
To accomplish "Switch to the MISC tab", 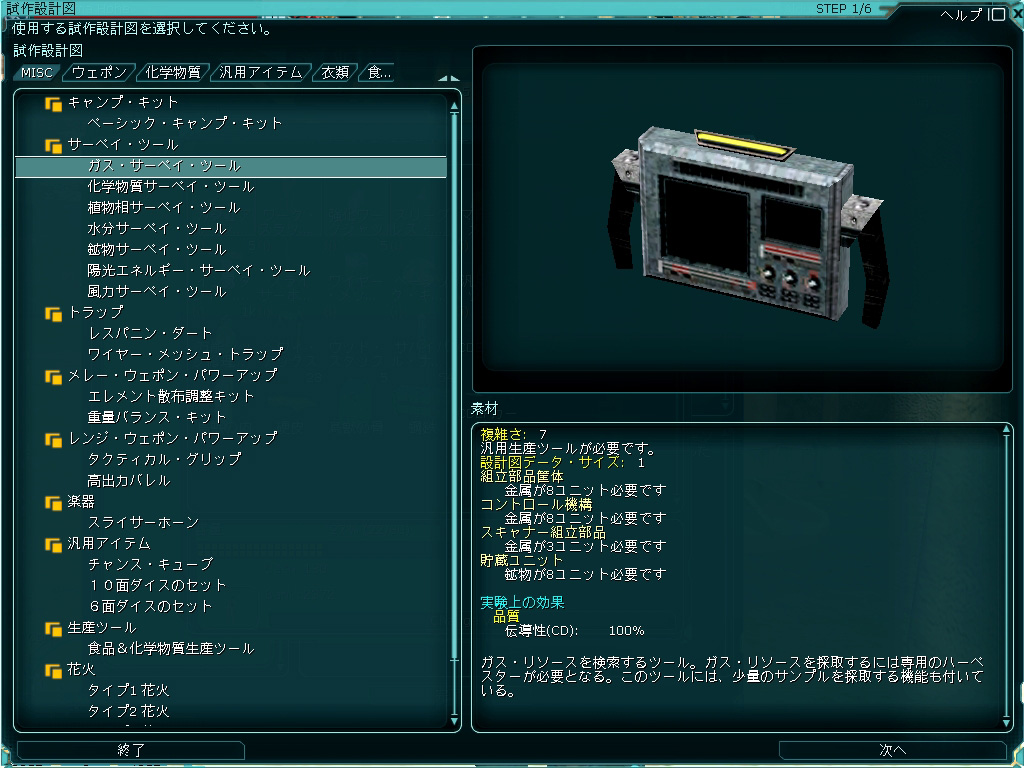I will click(x=37, y=72).
